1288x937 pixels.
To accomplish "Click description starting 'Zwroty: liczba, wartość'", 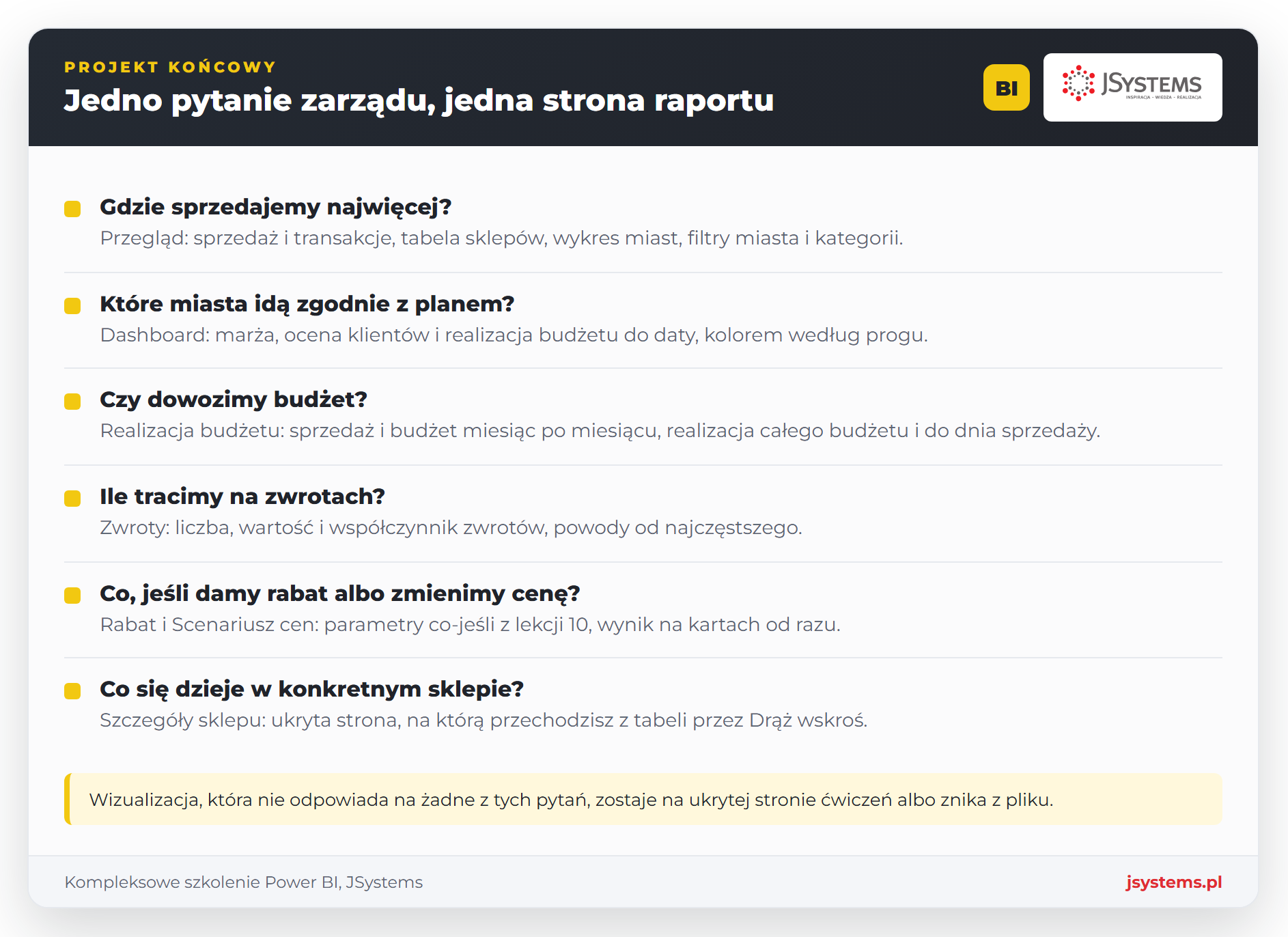I will pos(451,528).
